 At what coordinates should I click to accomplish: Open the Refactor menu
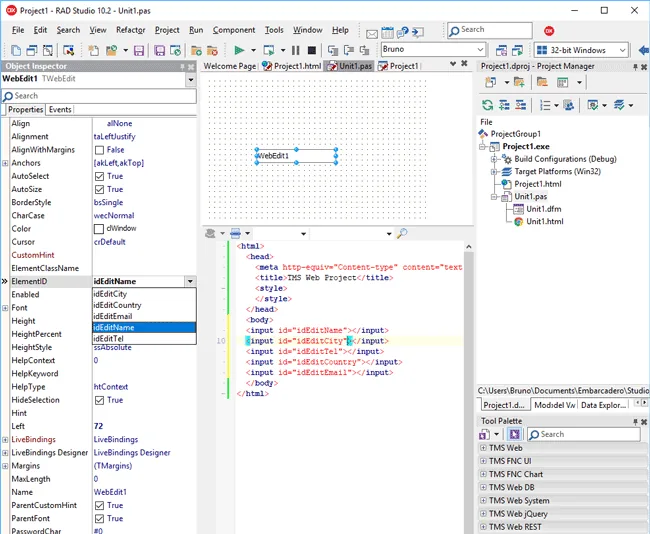point(131,30)
